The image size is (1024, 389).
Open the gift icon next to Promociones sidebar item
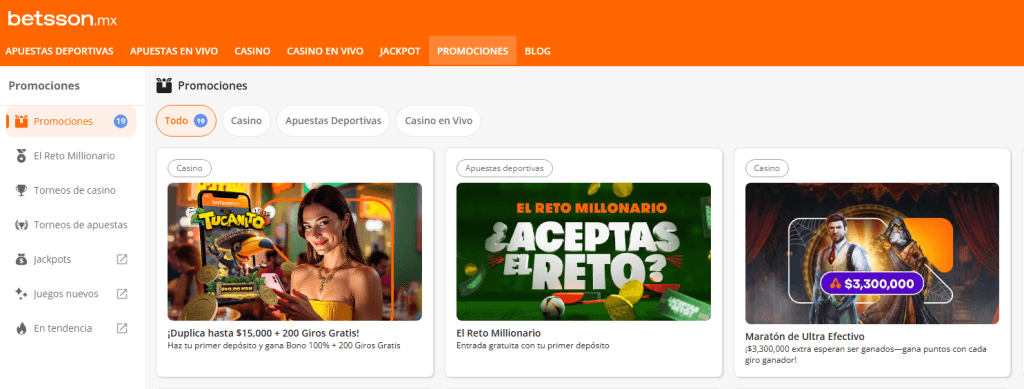point(21,121)
